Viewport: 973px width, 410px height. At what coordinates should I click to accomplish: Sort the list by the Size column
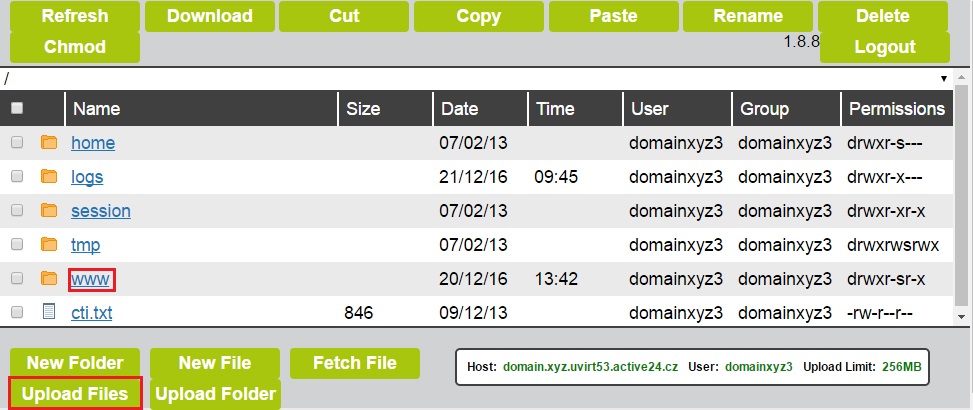363,109
